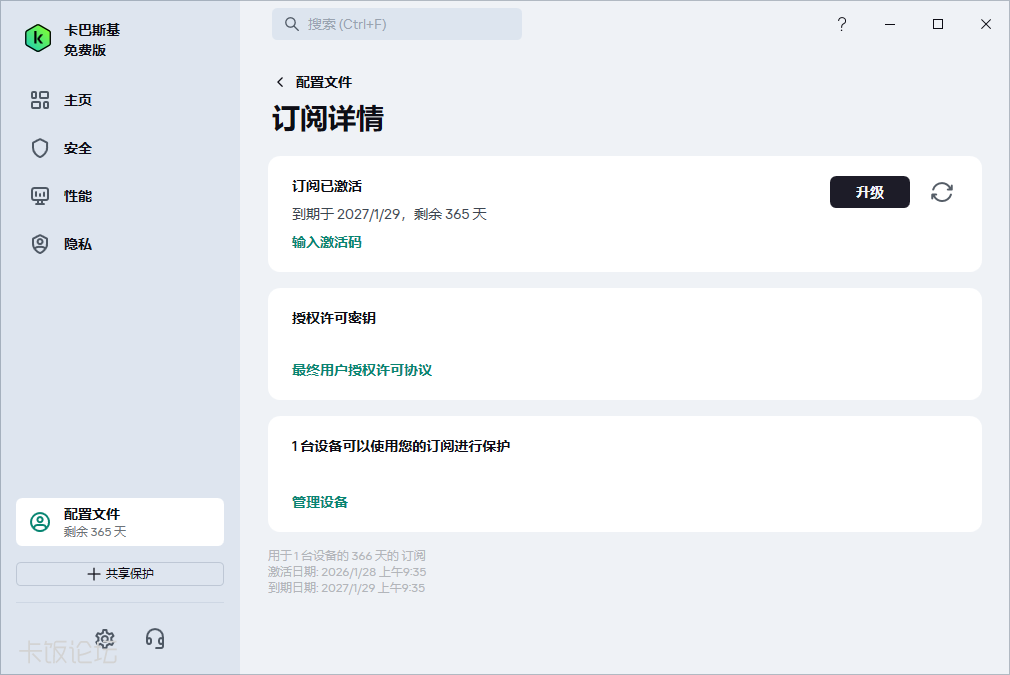Screen dimensions: 1010x675
Task: Click the 主页 grid icon in sidebar
Action: 40,100
